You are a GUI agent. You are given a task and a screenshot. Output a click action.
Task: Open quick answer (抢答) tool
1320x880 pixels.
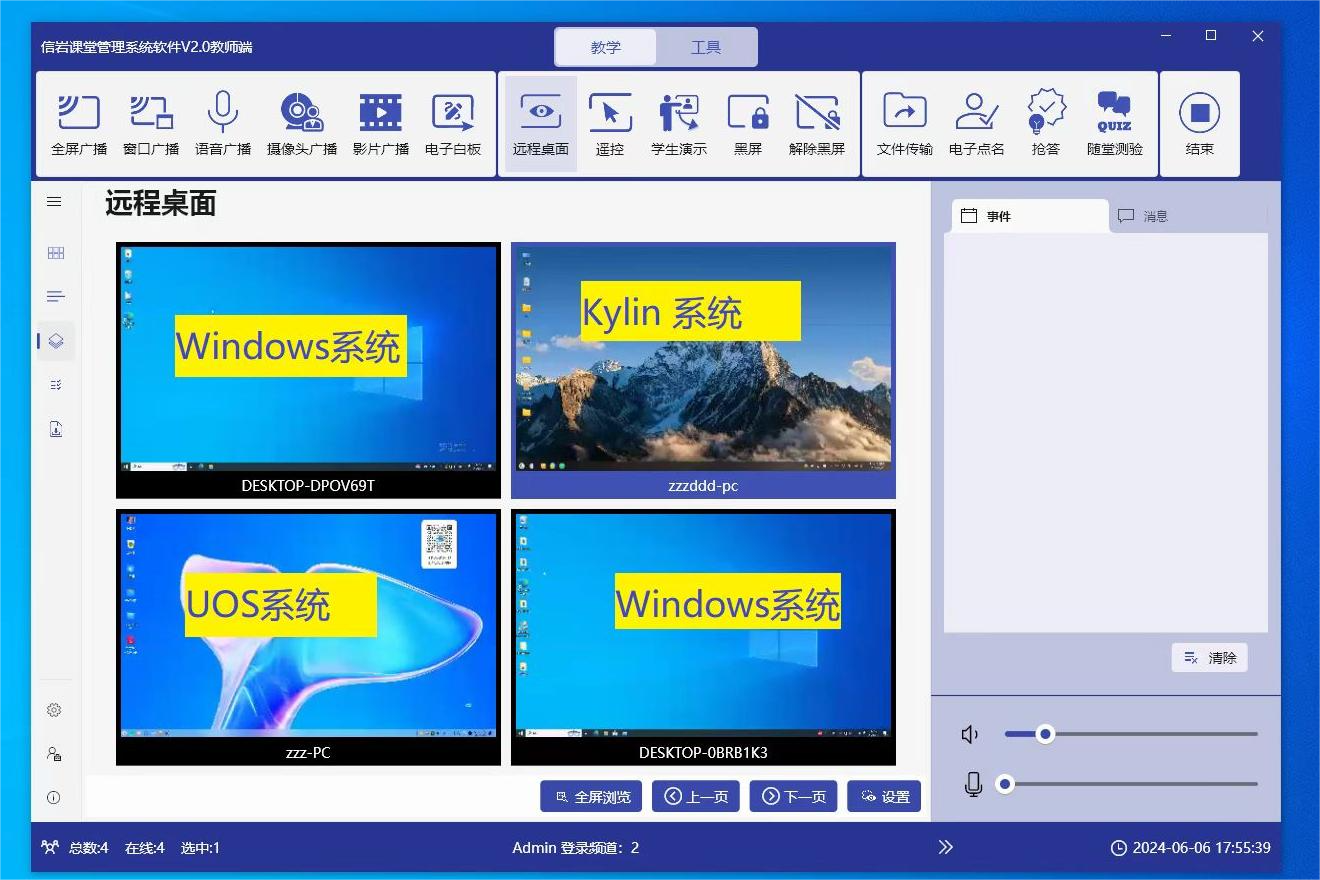(1046, 125)
